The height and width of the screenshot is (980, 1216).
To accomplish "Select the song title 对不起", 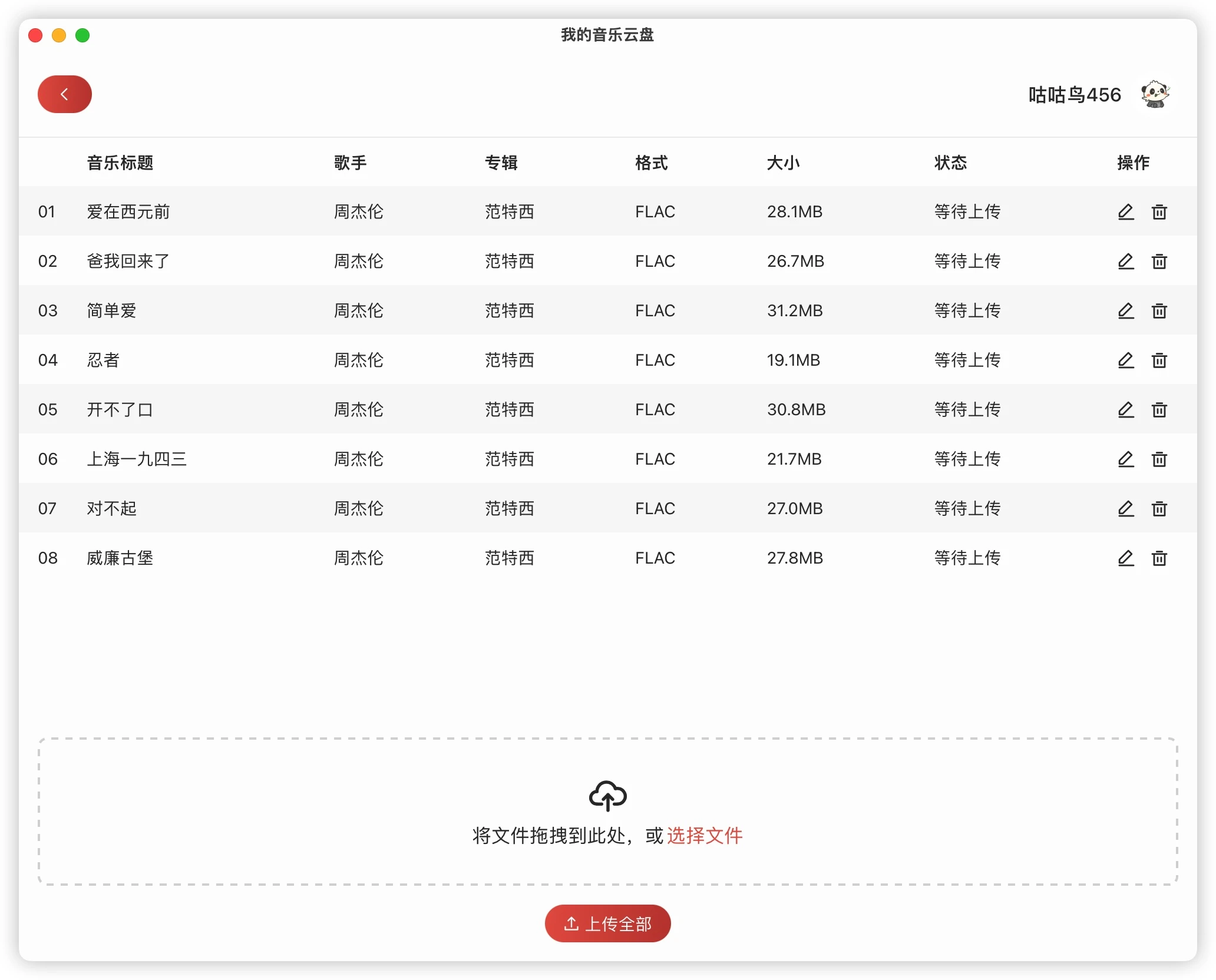I will point(112,508).
